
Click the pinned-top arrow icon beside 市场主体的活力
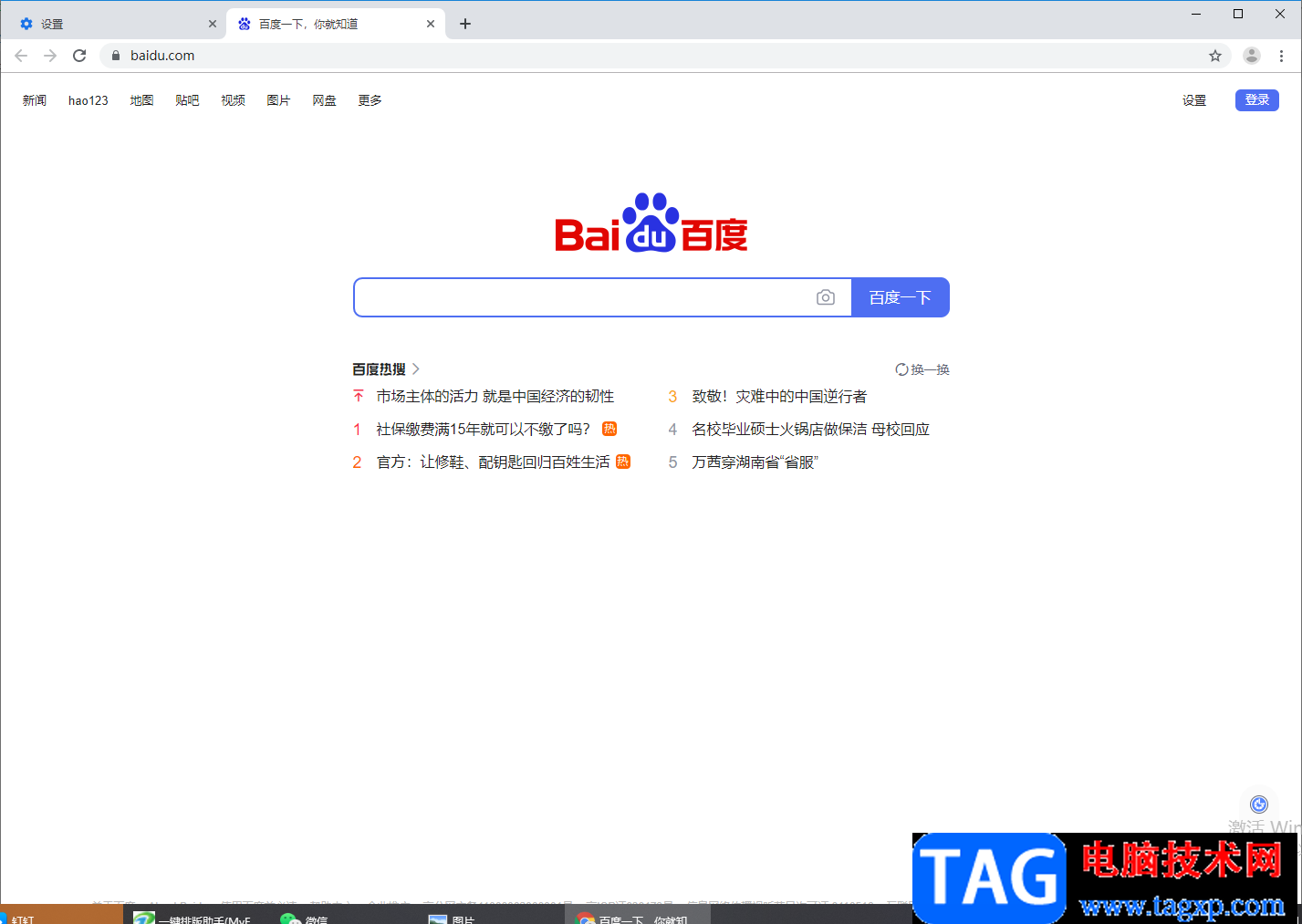(x=359, y=396)
